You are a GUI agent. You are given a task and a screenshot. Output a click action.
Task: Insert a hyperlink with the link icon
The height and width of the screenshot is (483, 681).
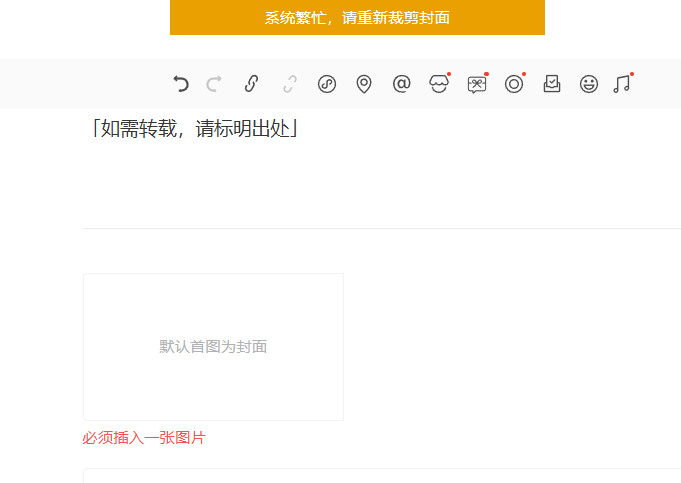pos(251,84)
